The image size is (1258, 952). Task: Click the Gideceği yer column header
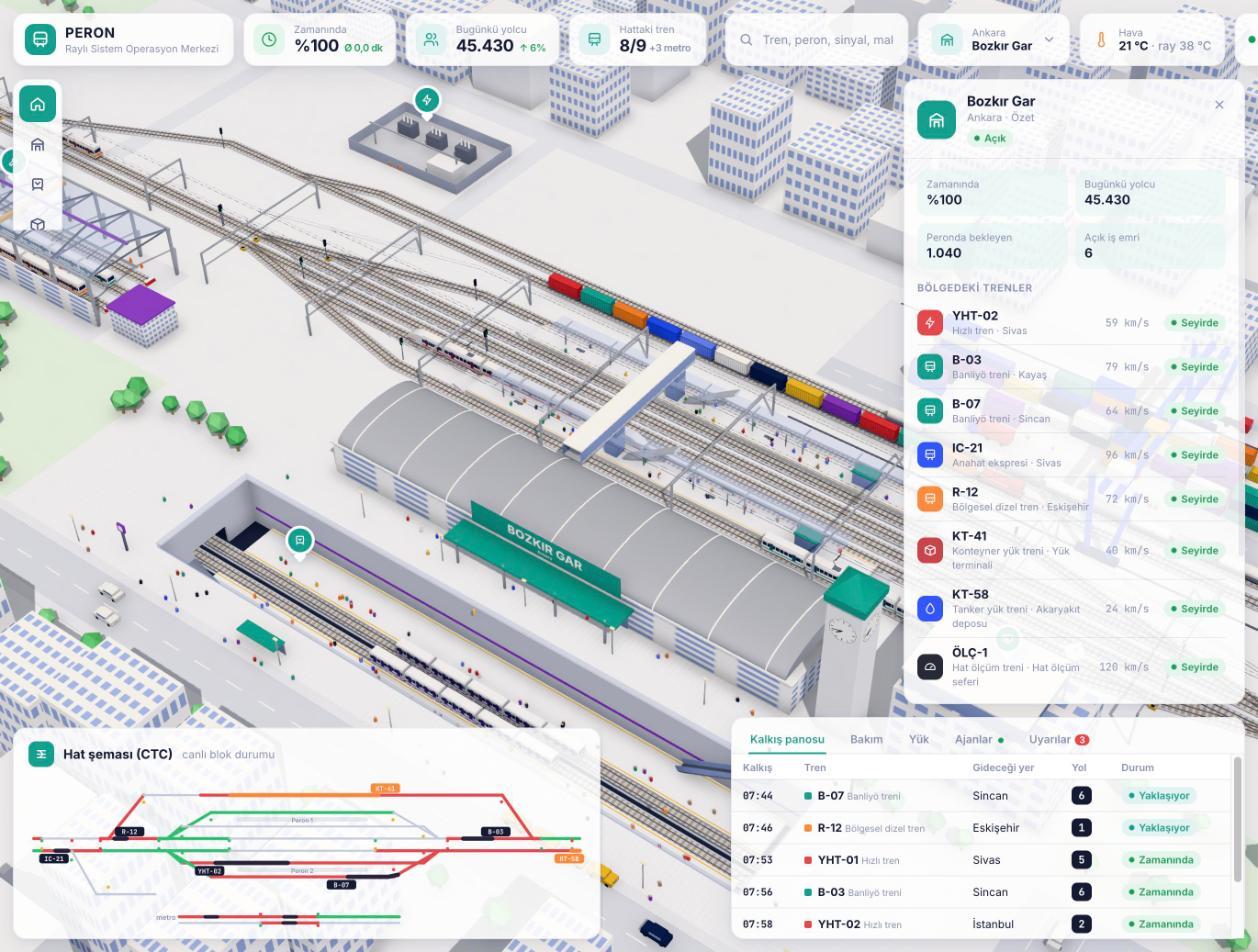(1003, 767)
